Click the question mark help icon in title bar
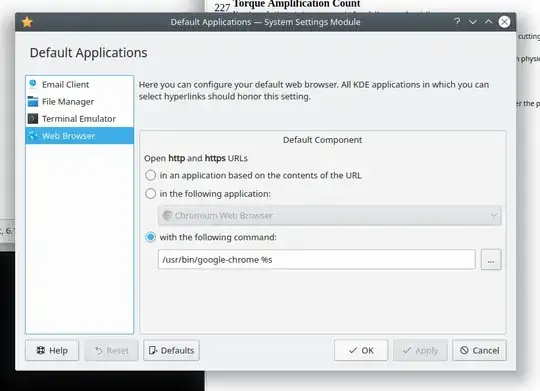Screen dimensions: 540x391 click(457, 22)
